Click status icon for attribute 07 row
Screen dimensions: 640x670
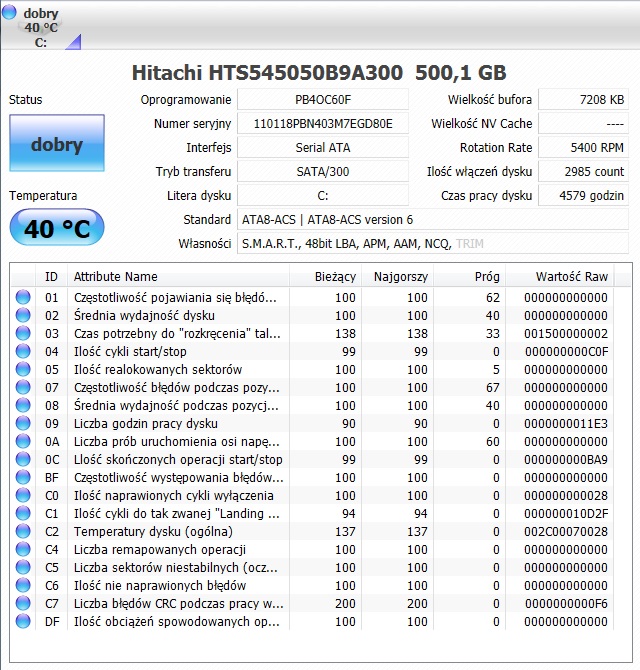point(23,387)
